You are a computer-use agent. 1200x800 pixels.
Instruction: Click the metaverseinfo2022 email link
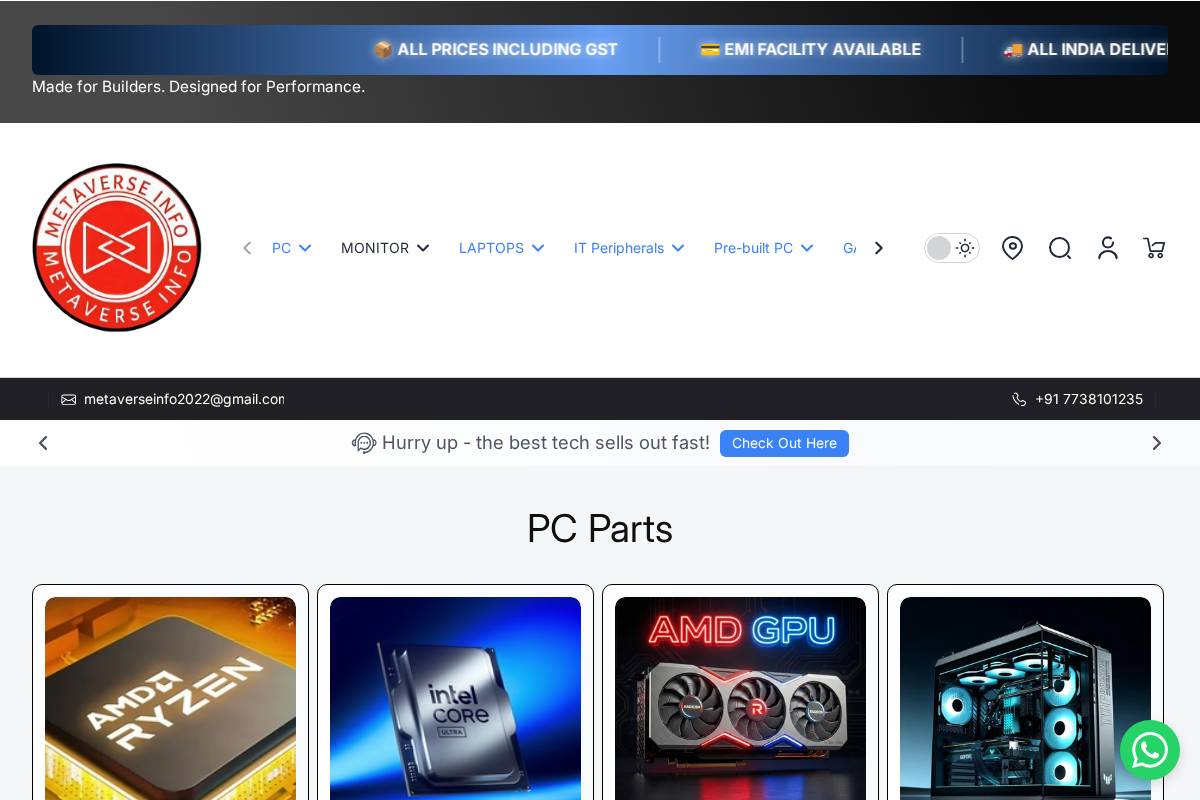(184, 399)
